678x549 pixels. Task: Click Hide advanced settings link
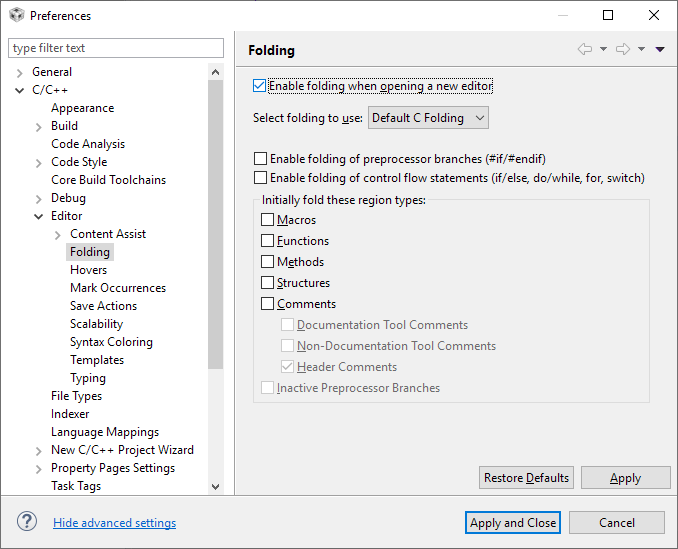[x=115, y=523]
